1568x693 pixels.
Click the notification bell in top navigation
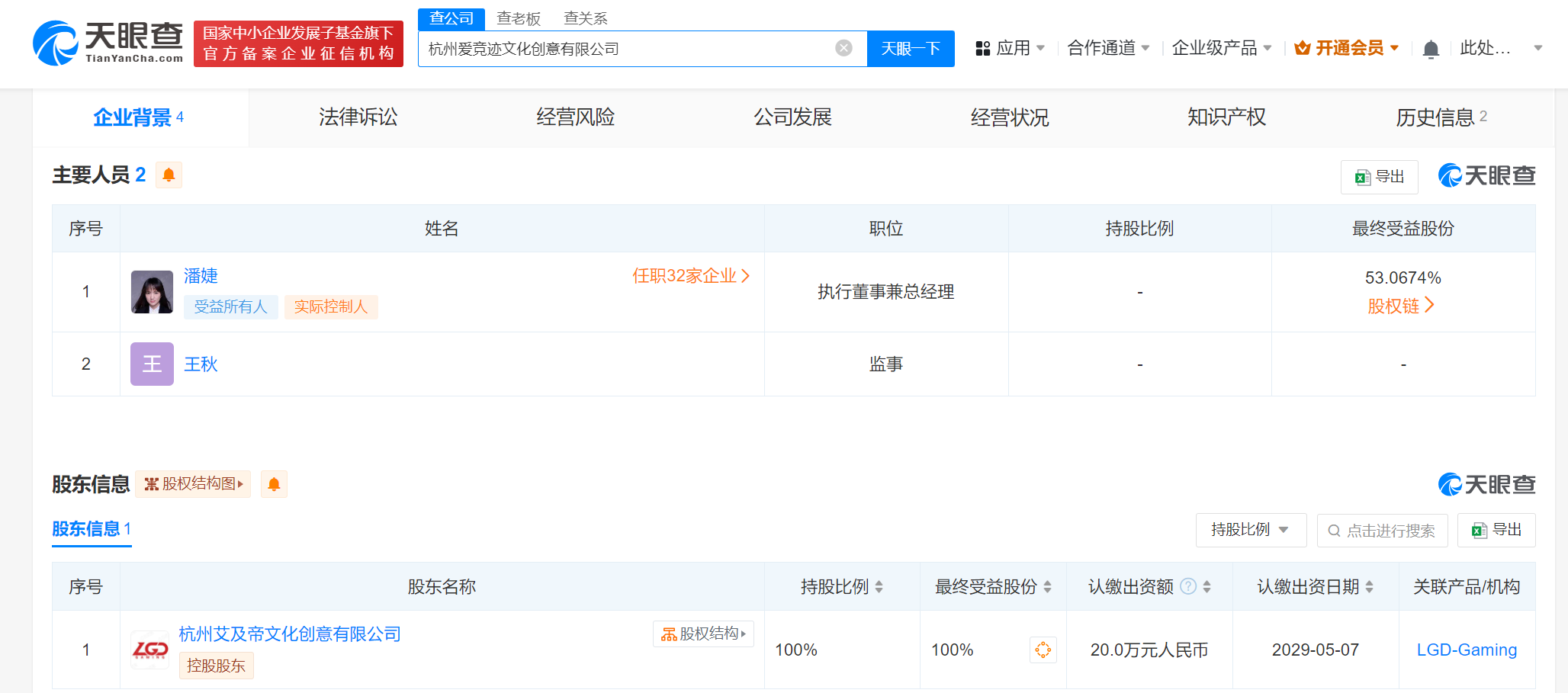1431,47
